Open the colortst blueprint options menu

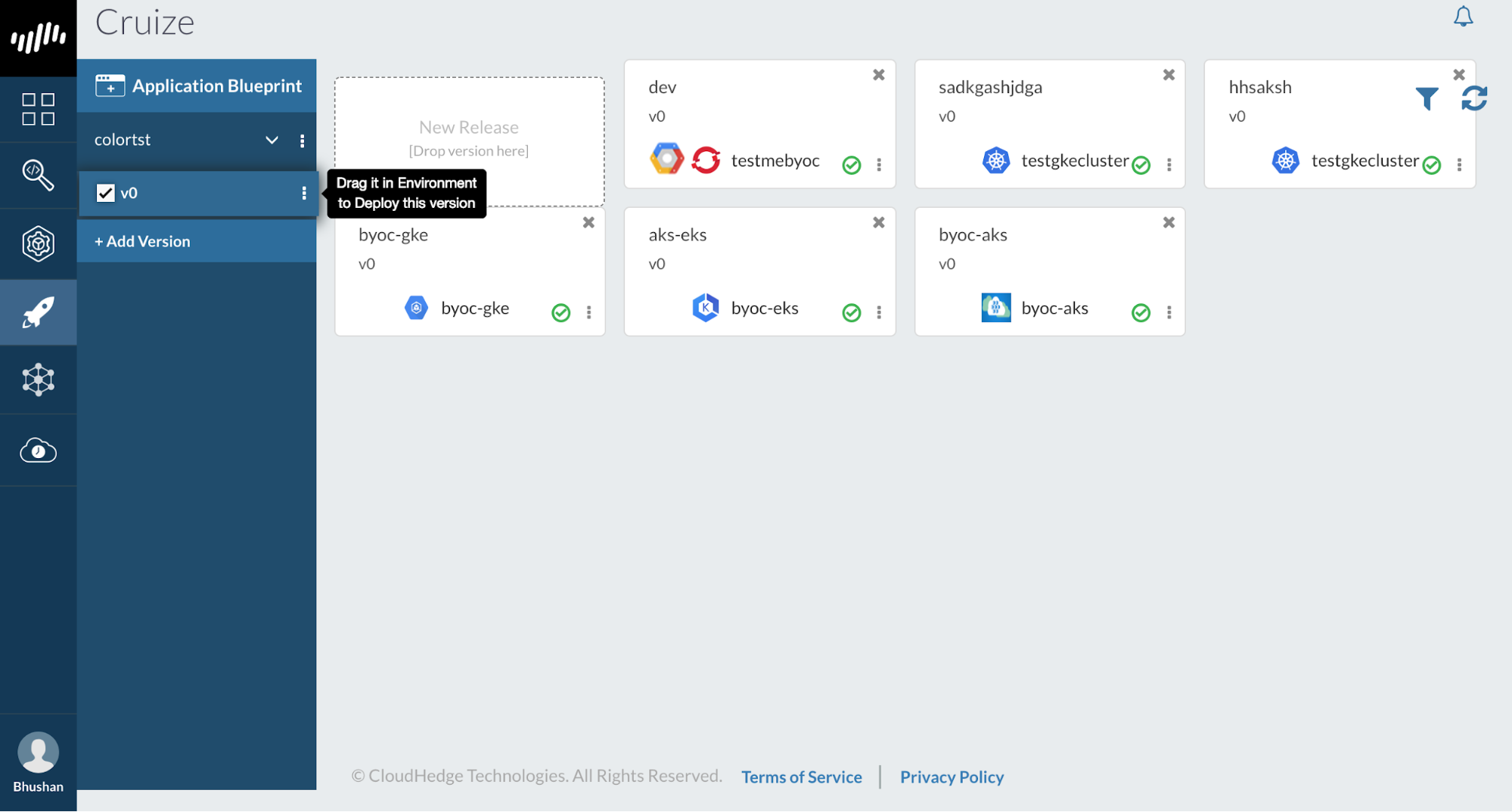click(302, 140)
